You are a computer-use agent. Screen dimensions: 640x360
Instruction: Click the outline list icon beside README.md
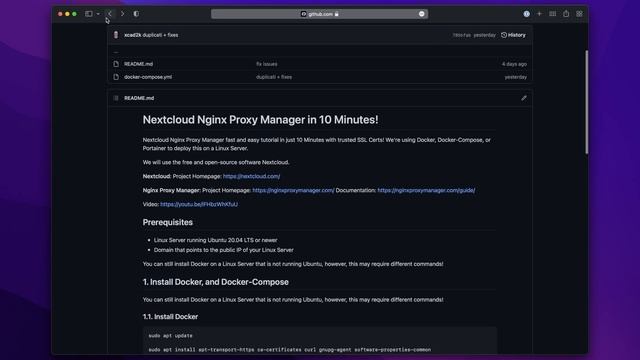(x=116, y=98)
